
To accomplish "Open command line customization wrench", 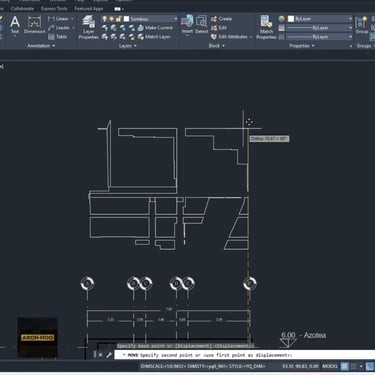I will (x=109, y=355).
